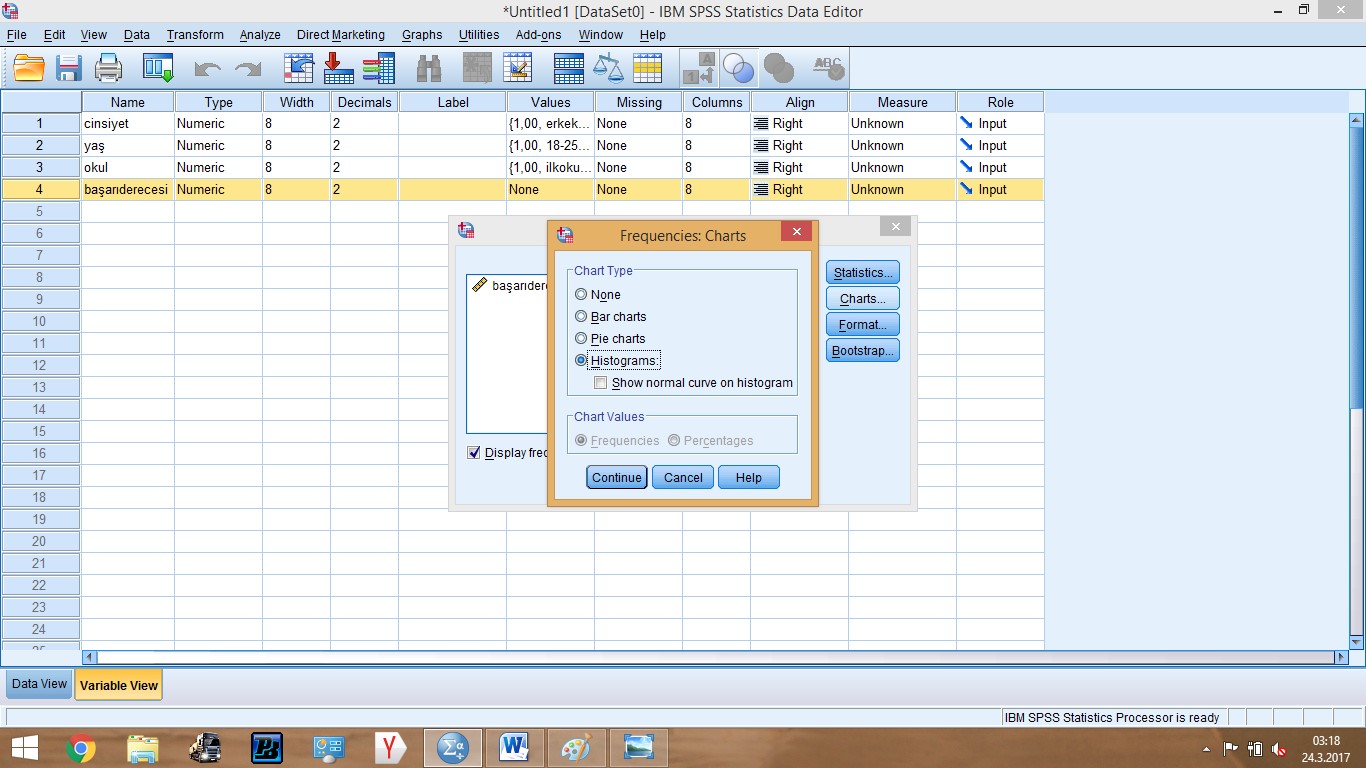Save the document with the floppy disk icon

[69, 68]
